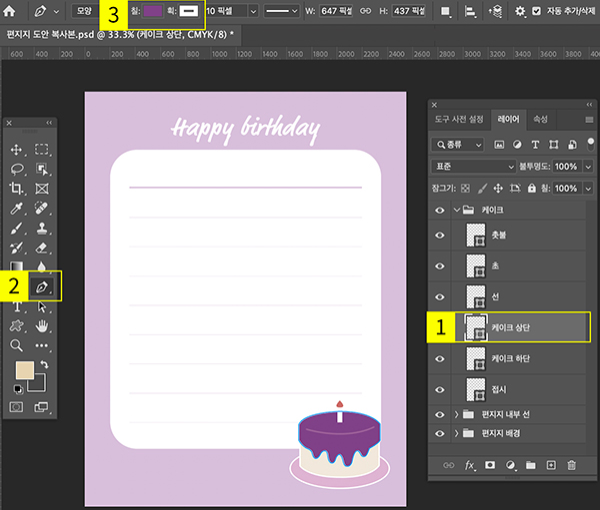
Task: Expand the 편지지 내부 선 layer group
Action: [x=457, y=413]
